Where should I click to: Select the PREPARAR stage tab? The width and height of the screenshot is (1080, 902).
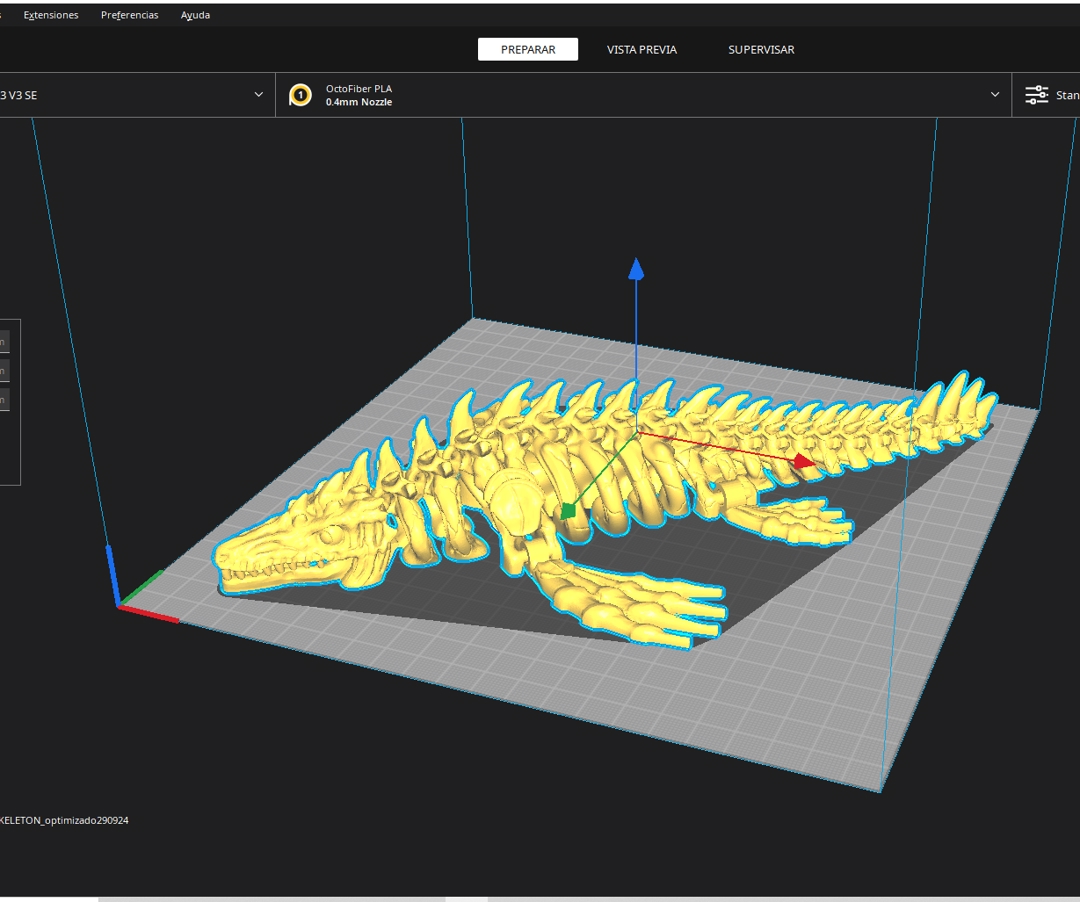[x=528, y=49]
